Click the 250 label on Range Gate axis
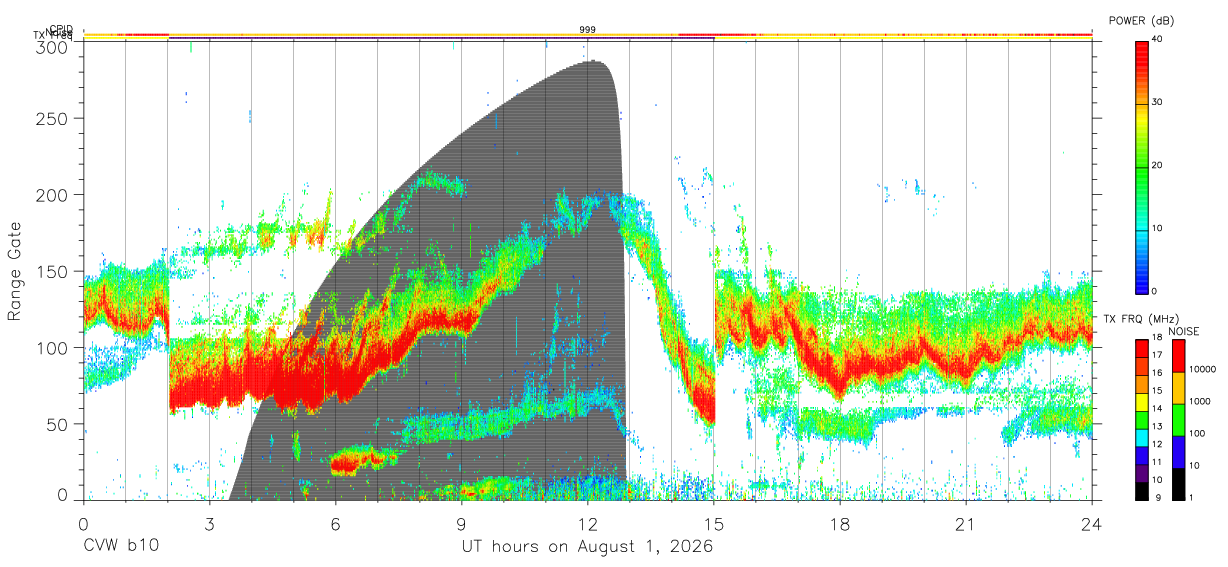This screenshot has height=567, width=1228. [54, 118]
